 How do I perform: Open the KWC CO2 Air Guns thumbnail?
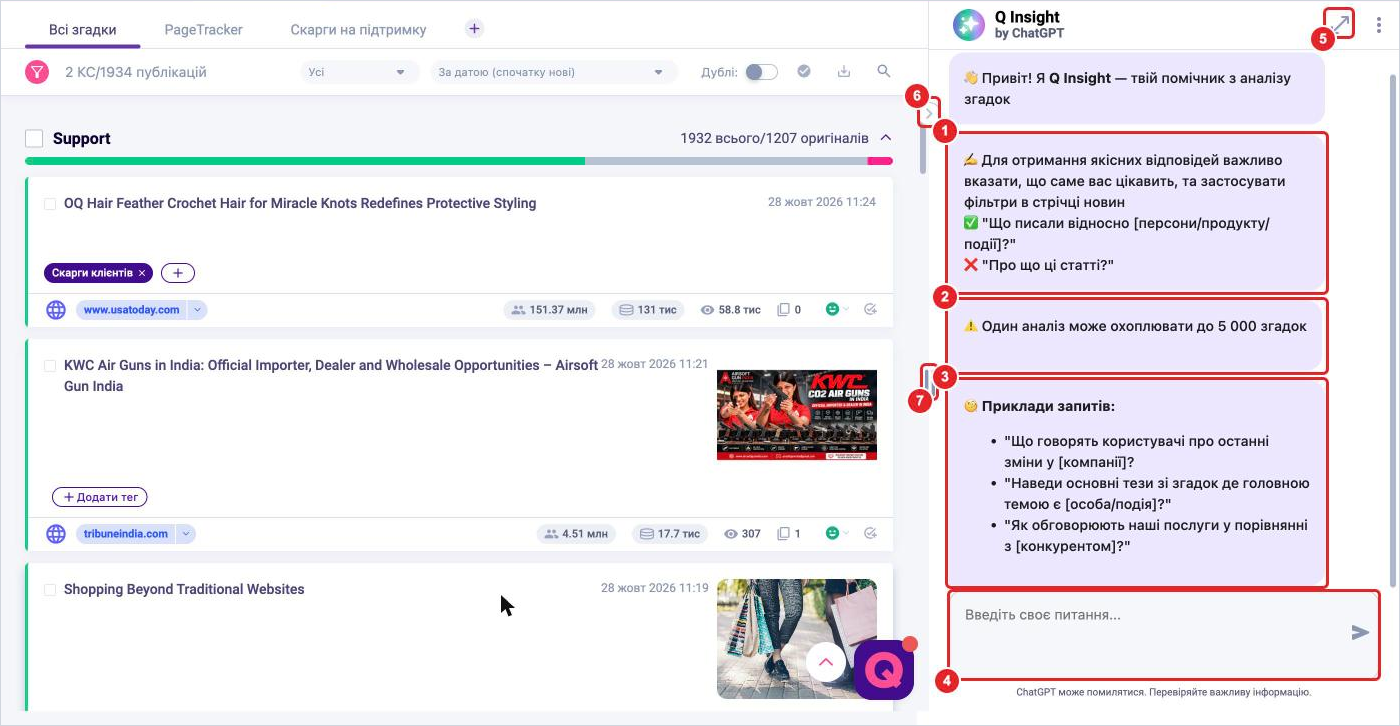pyautogui.click(x=797, y=415)
